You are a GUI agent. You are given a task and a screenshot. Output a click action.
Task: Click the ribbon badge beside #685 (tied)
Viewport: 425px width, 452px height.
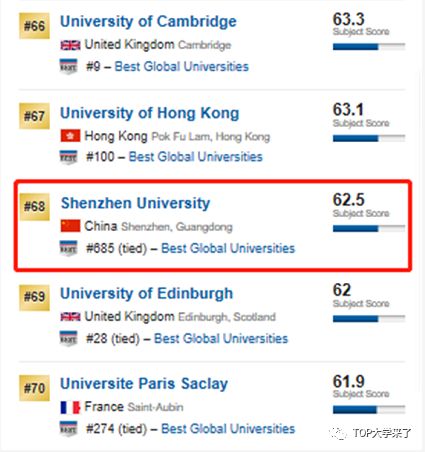tap(68, 248)
